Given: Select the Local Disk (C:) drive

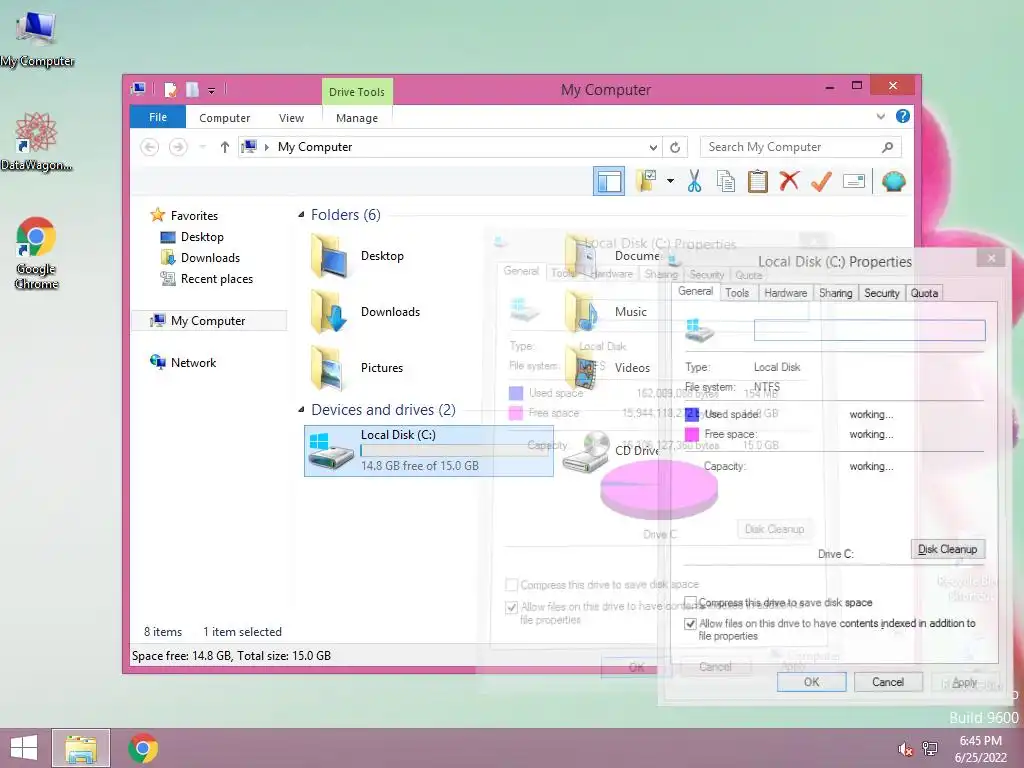Looking at the screenshot, I should (x=428, y=451).
